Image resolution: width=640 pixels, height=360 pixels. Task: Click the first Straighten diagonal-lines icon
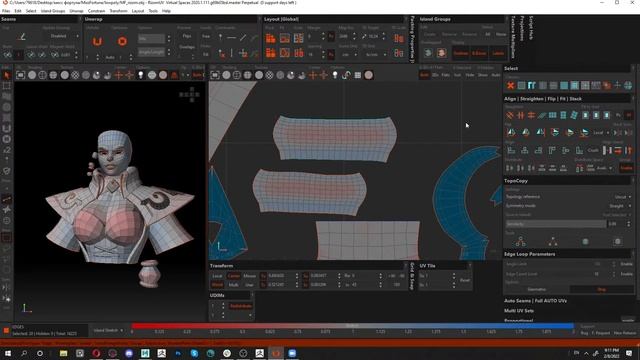(x=510, y=116)
